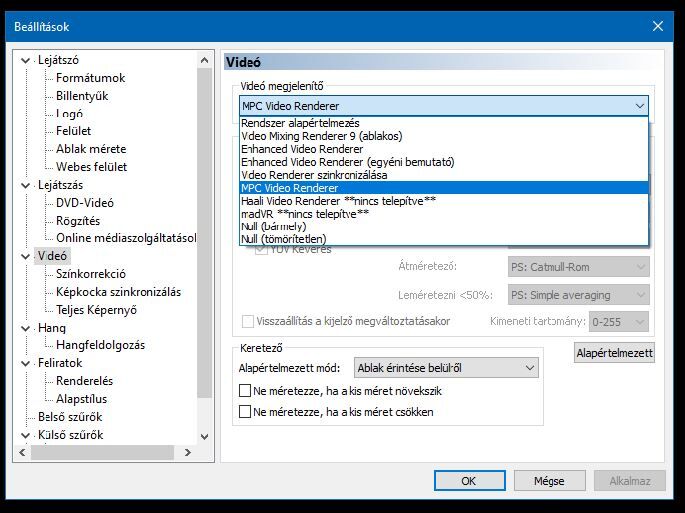This screenshot has width=685, height=513.
Task: Open the Leméretezni <50% dropdown
Action: coord(578,295)
